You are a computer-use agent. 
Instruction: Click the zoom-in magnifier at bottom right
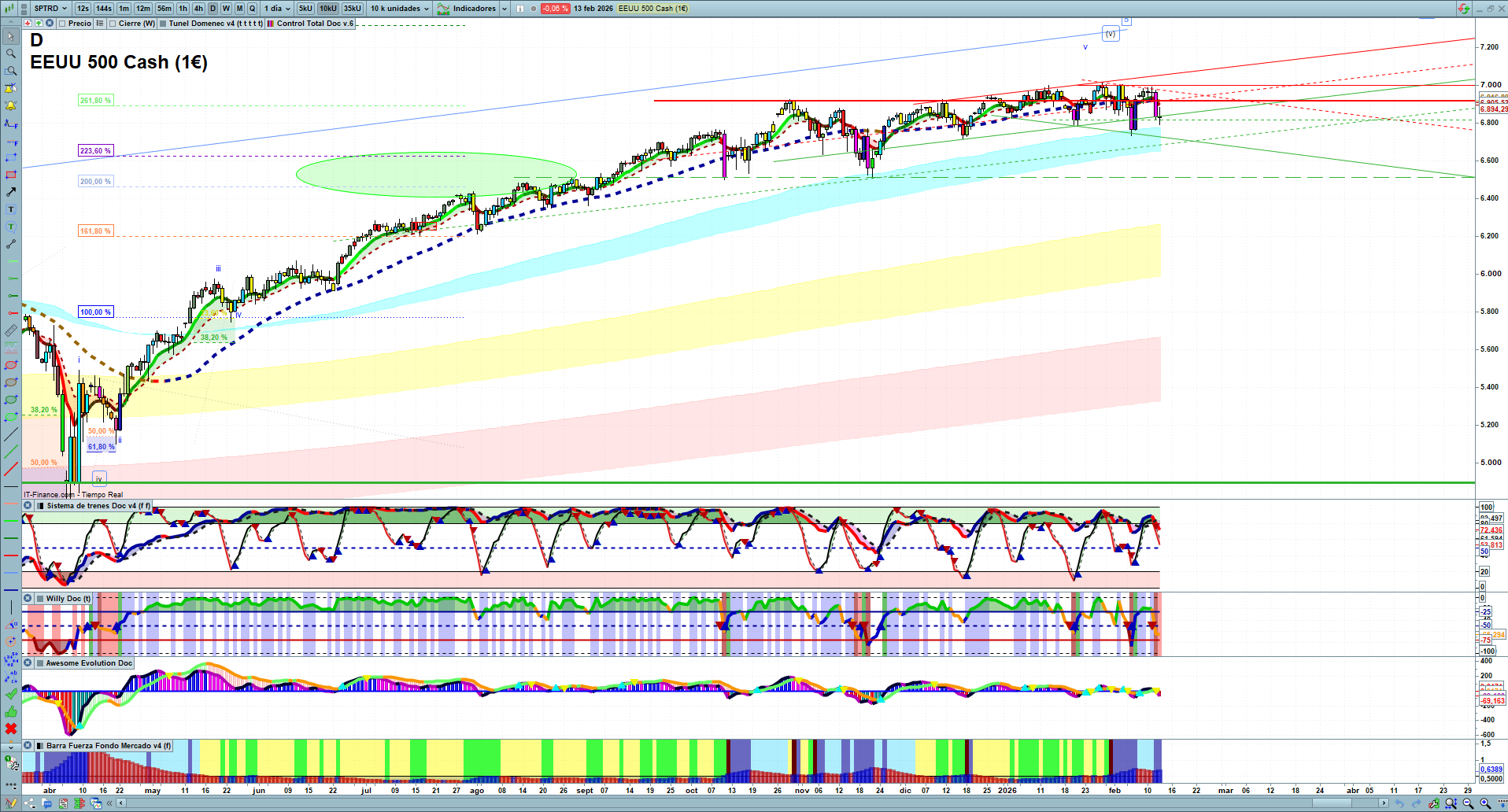coord(1485,803)
